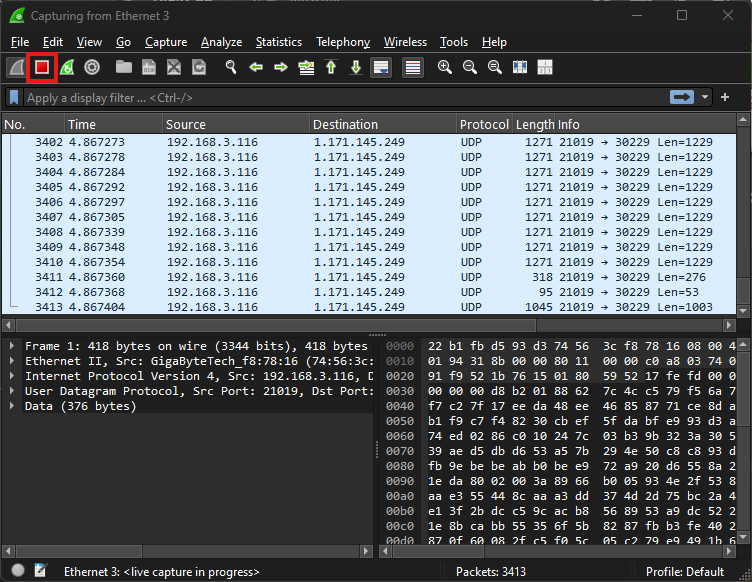Open the Telephony menu
Image resolution: width=752 pixels, height=582 pixels.
point(343,42)
